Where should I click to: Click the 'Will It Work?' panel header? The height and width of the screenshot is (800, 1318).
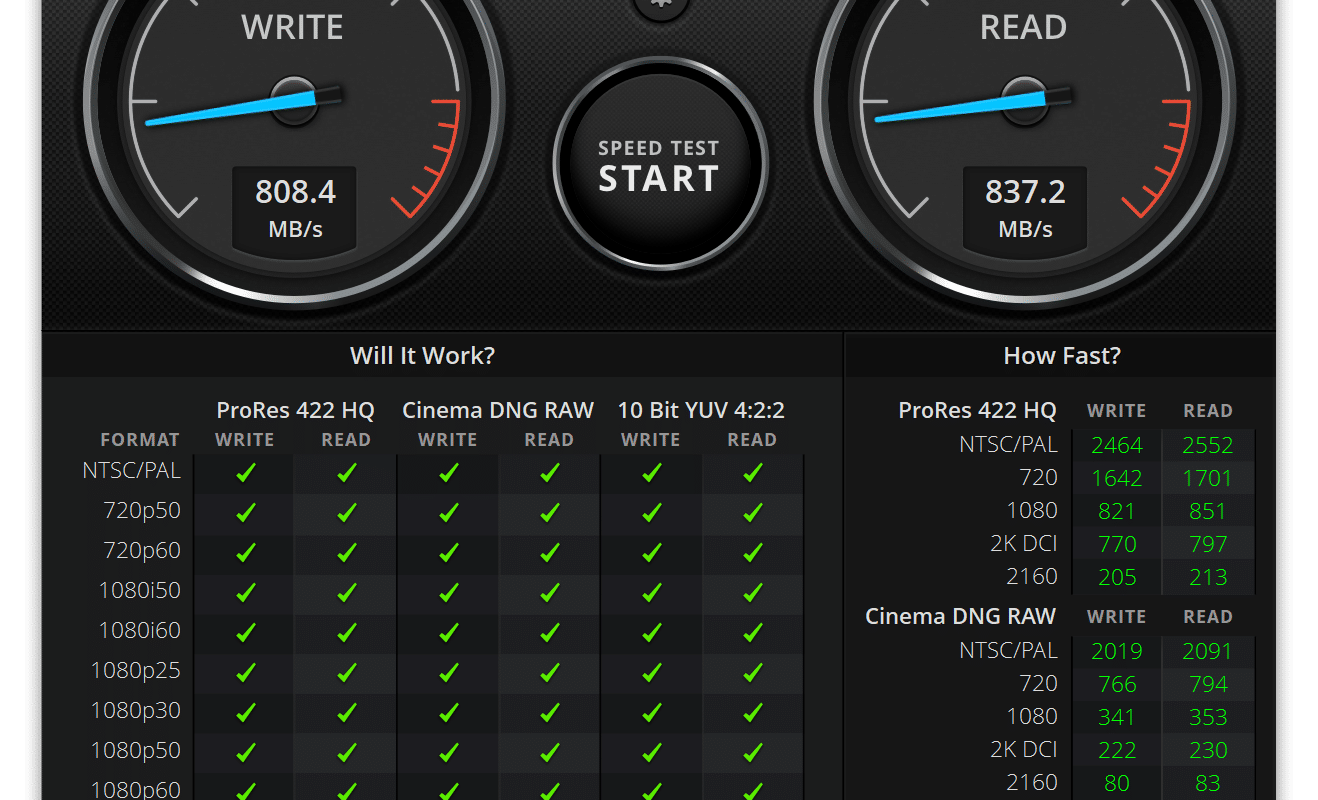422,356
